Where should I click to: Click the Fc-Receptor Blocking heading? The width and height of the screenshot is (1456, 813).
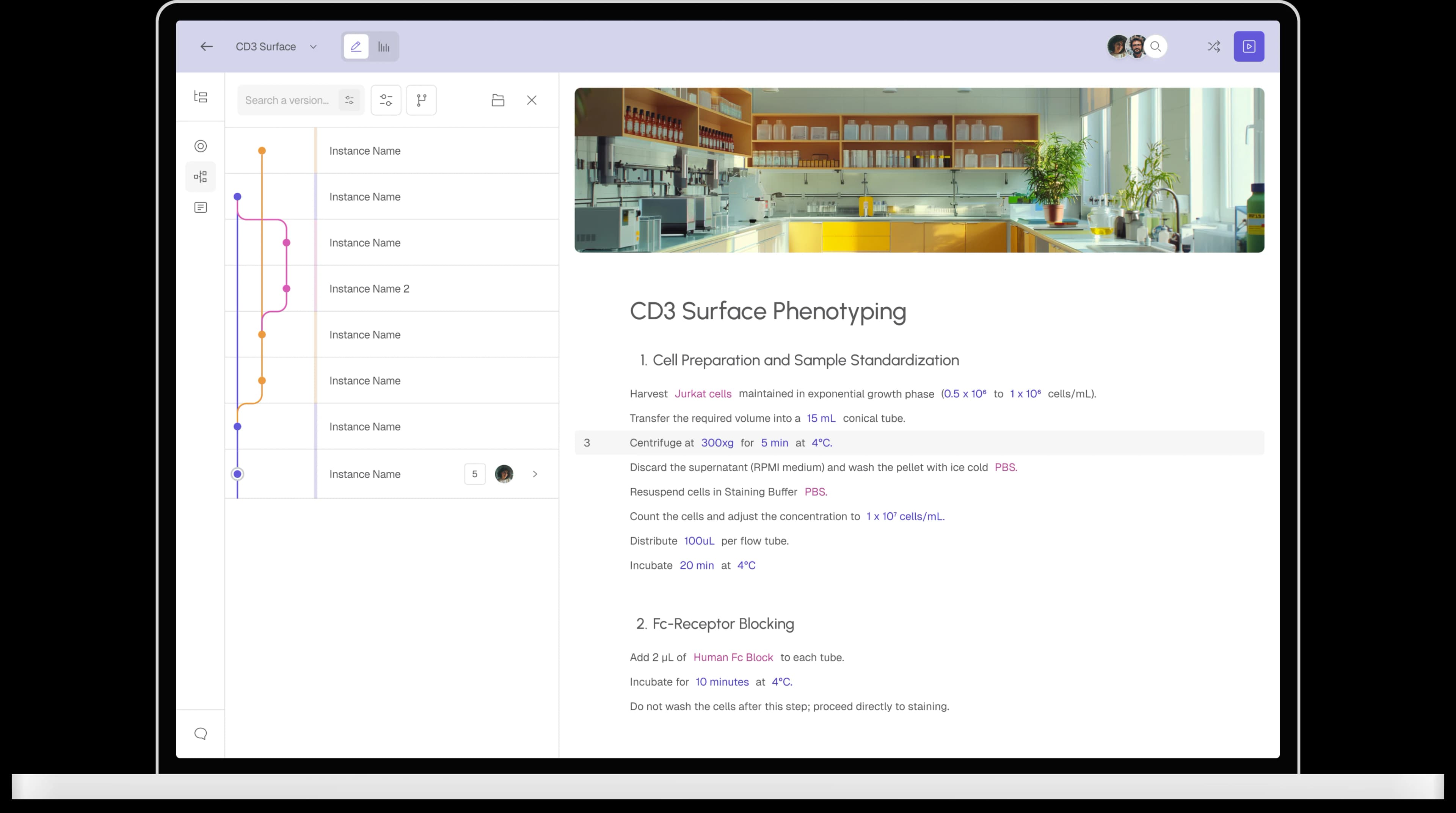tap(723, 624)
